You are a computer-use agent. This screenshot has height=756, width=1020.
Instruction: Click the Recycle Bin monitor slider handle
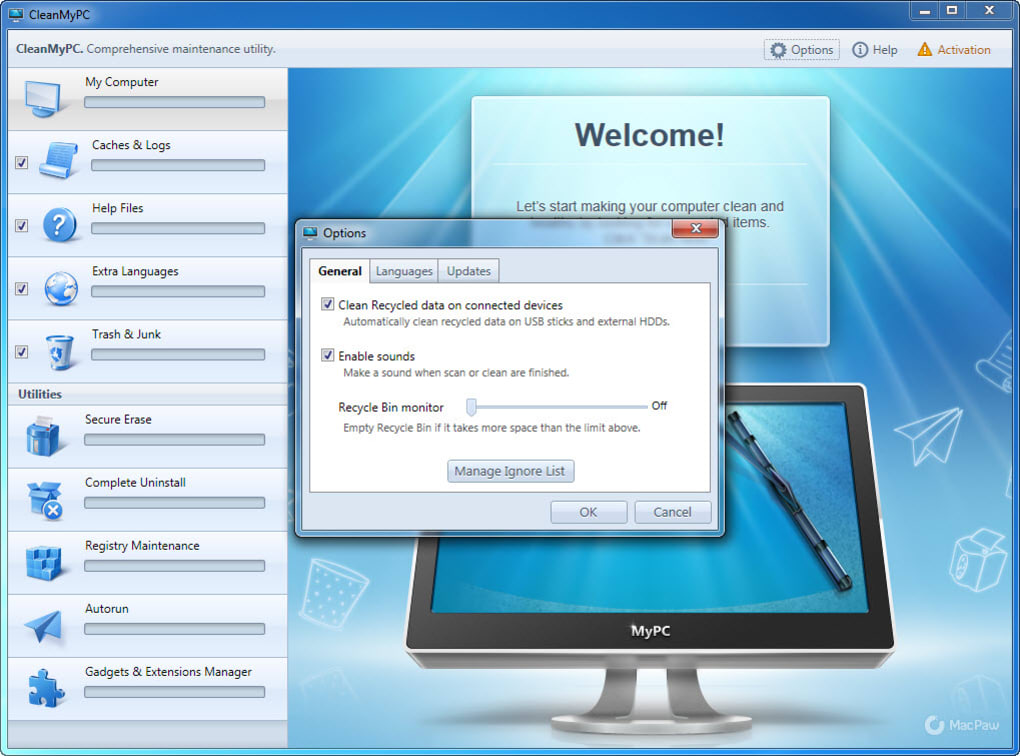pos(472,407)
